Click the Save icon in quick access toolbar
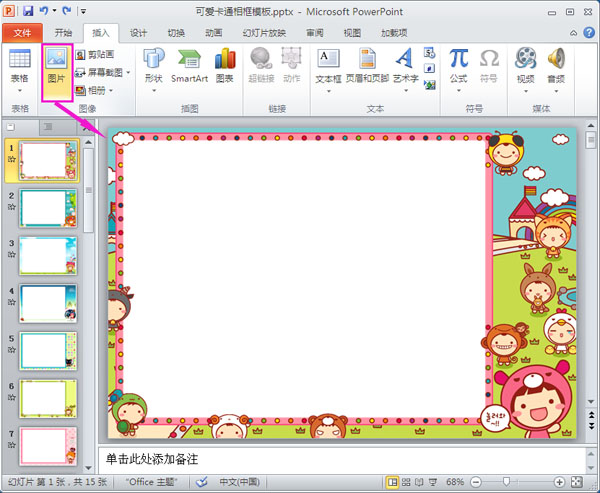The image size is (600, 493). (28, 11)
